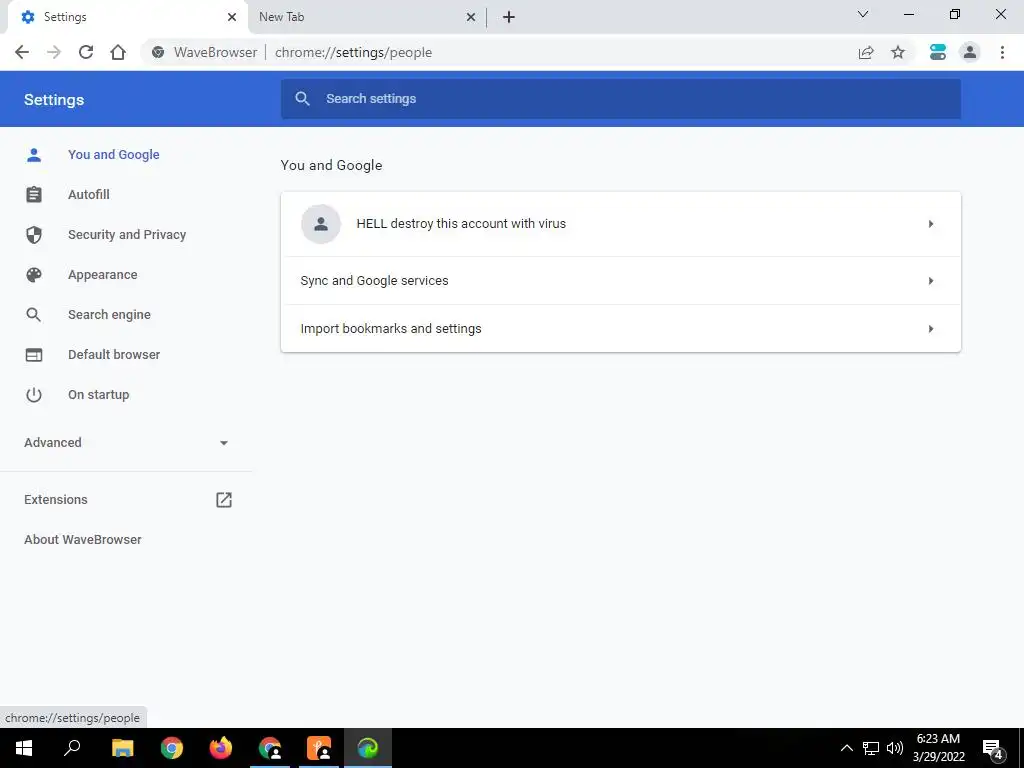Open the HELL destroy this account profile row
The width and height of the screenshot is (1024, 768).
(x=620, y=224)
